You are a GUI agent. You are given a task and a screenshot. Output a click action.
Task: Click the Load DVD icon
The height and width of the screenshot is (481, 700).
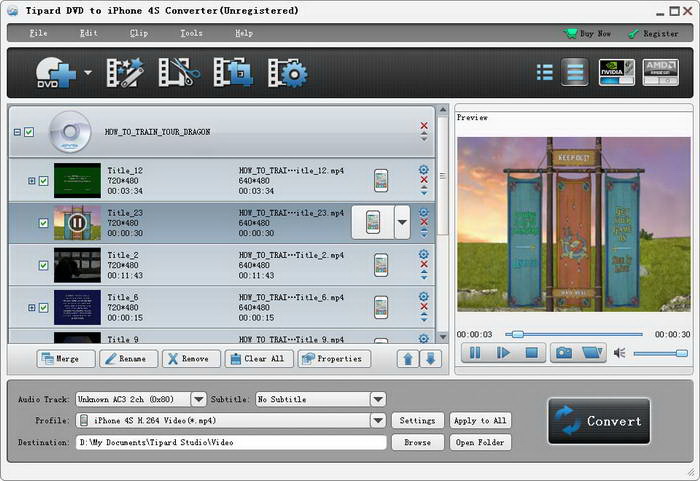click(56, 72)
